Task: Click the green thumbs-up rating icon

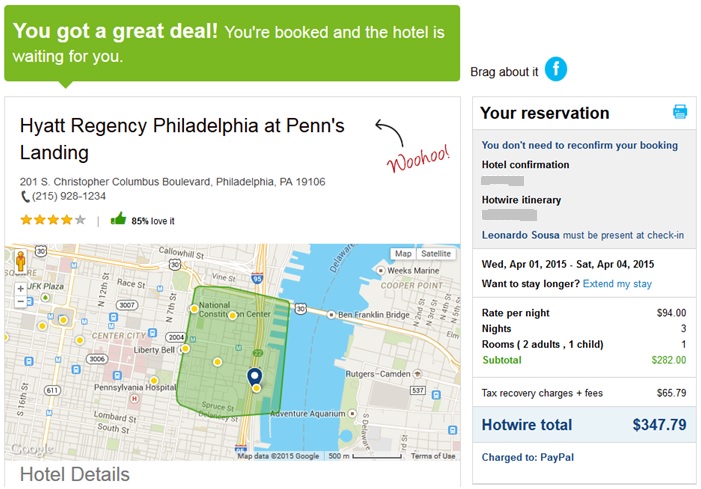Action: click(x=118, y=219)
